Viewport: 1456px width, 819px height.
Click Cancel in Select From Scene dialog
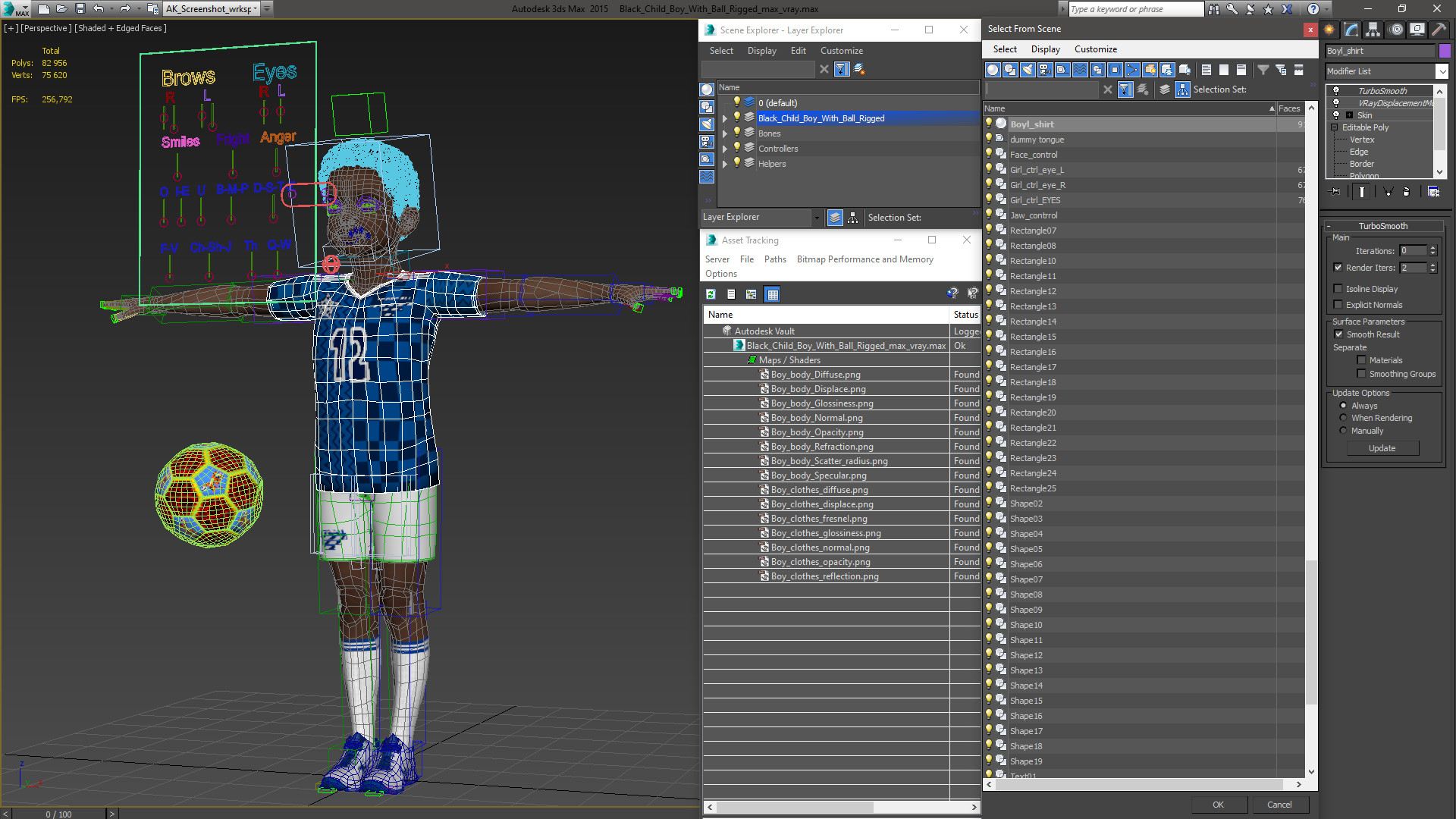pos(1279,805)
